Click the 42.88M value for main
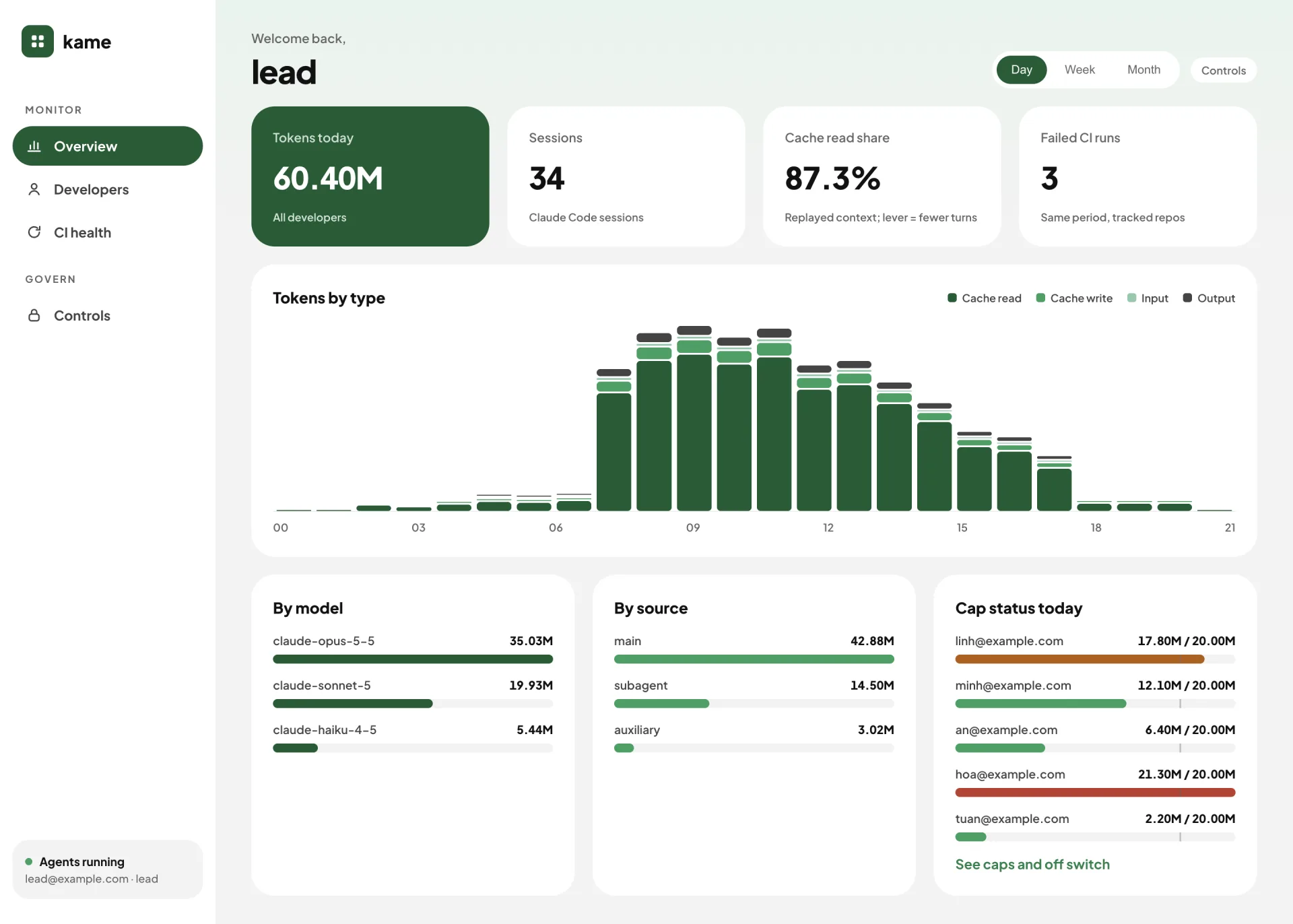Image resolution: width=1293 pixels, height=924 pixels. click(872, 640)
